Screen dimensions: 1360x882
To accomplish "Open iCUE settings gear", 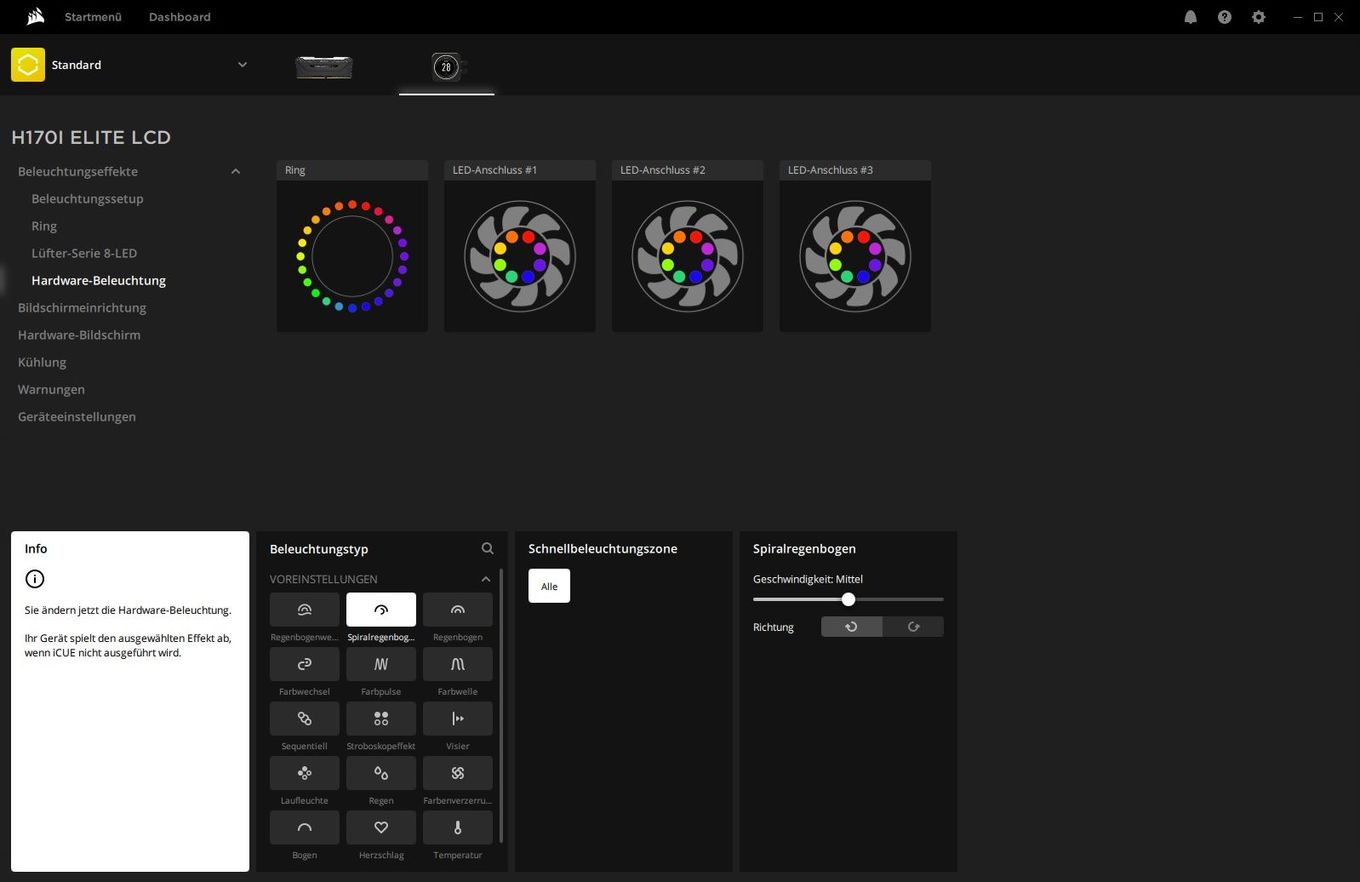I will coord(1258,17).
